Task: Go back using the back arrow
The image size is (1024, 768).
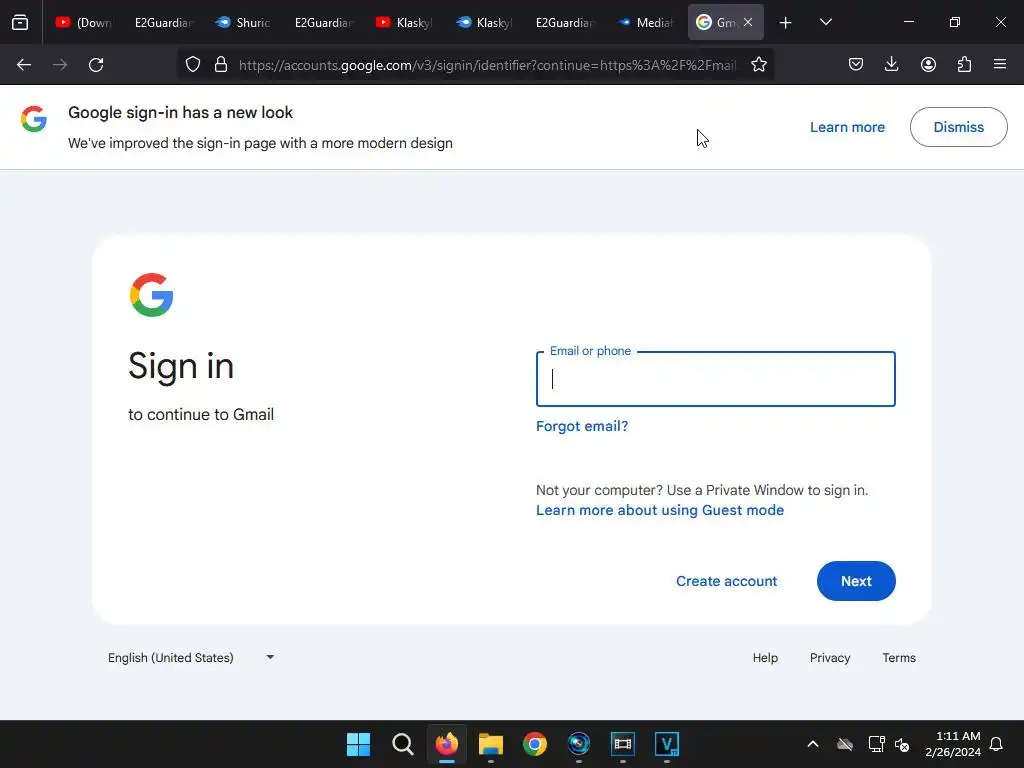Action: point(24,65)
